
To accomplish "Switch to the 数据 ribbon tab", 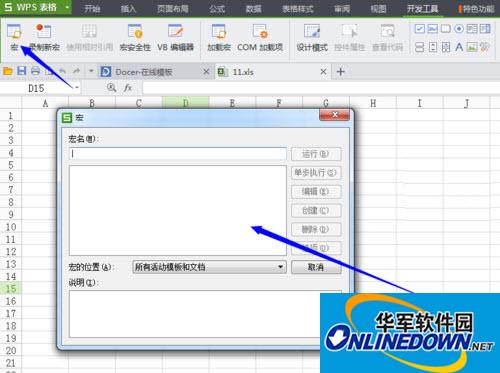I will (x=253, y=8).
